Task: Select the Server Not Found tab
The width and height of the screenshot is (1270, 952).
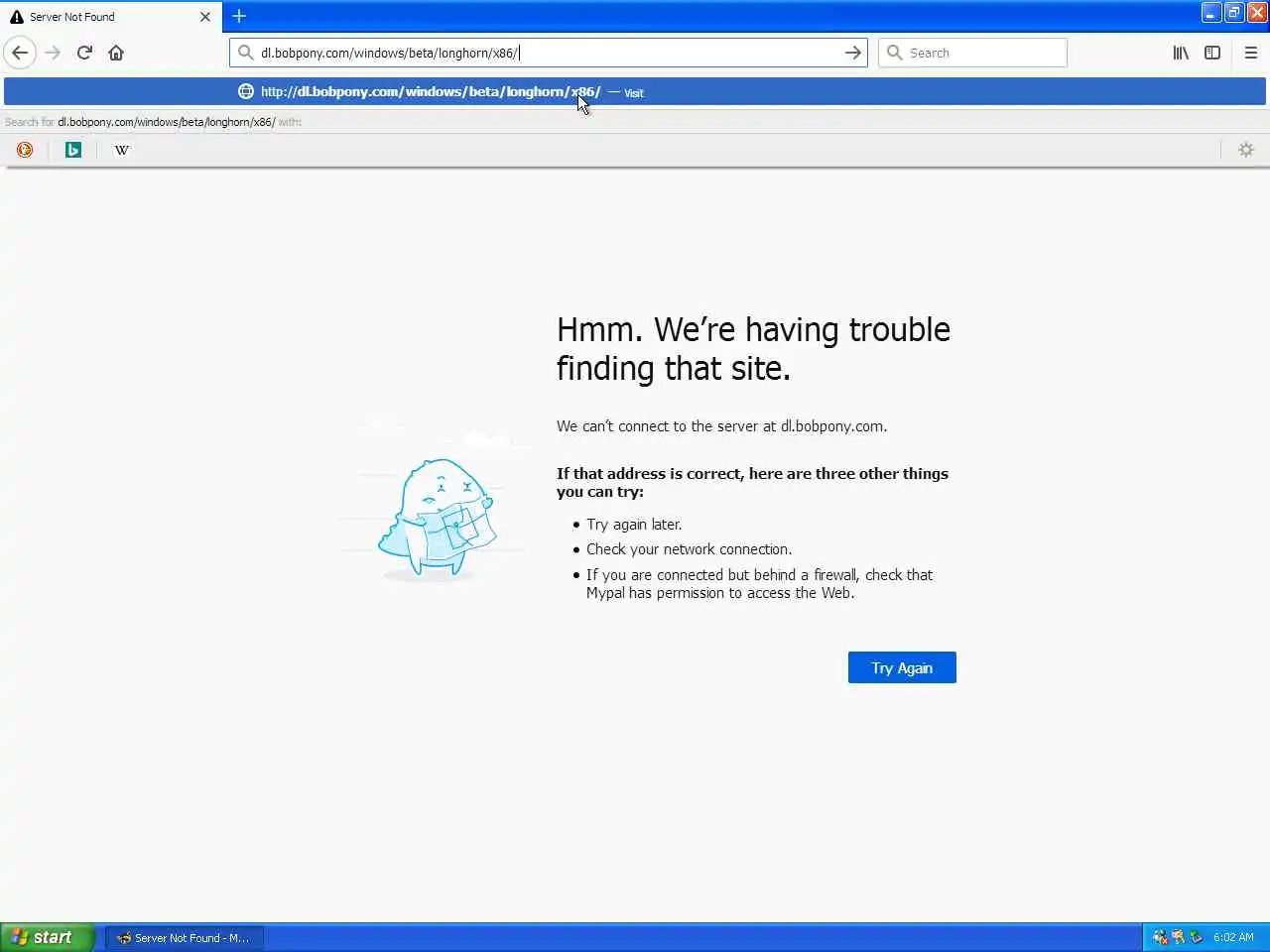Action: [x=111, y=17]
